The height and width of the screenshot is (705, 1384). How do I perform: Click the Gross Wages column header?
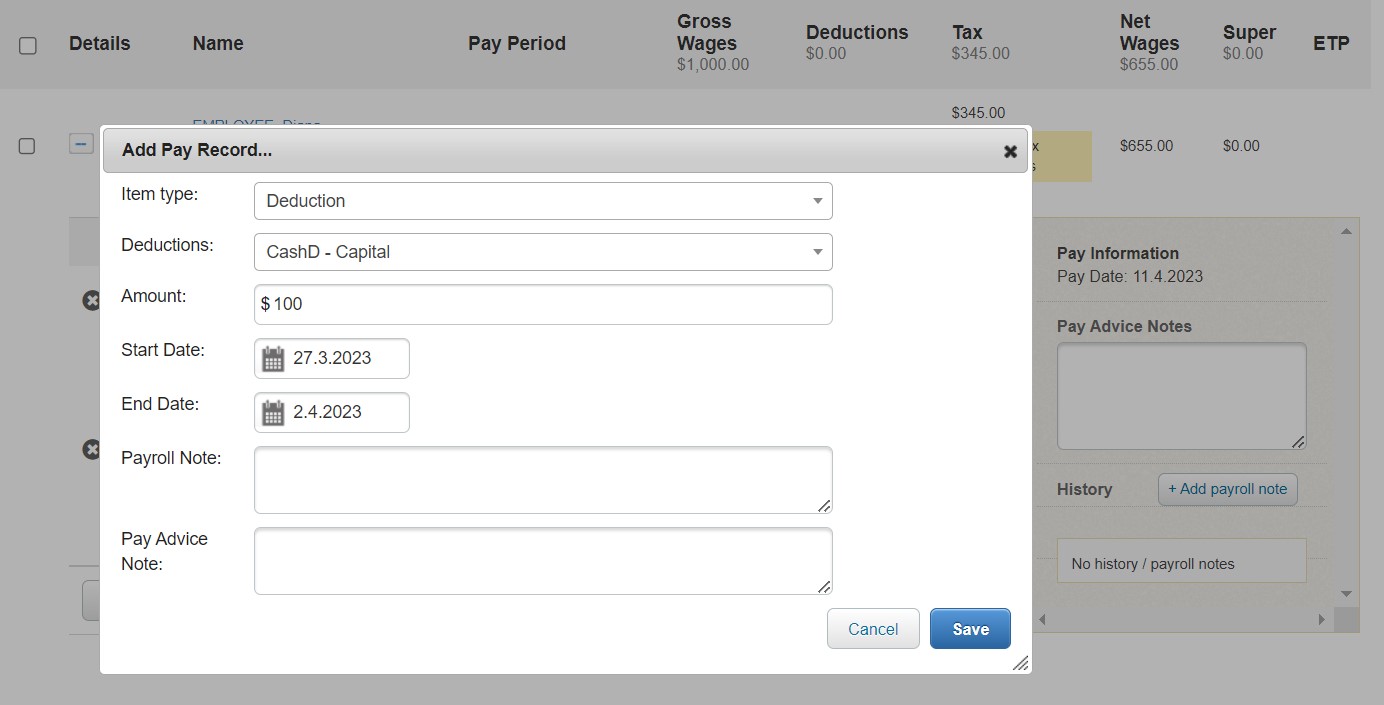(707, 33)
